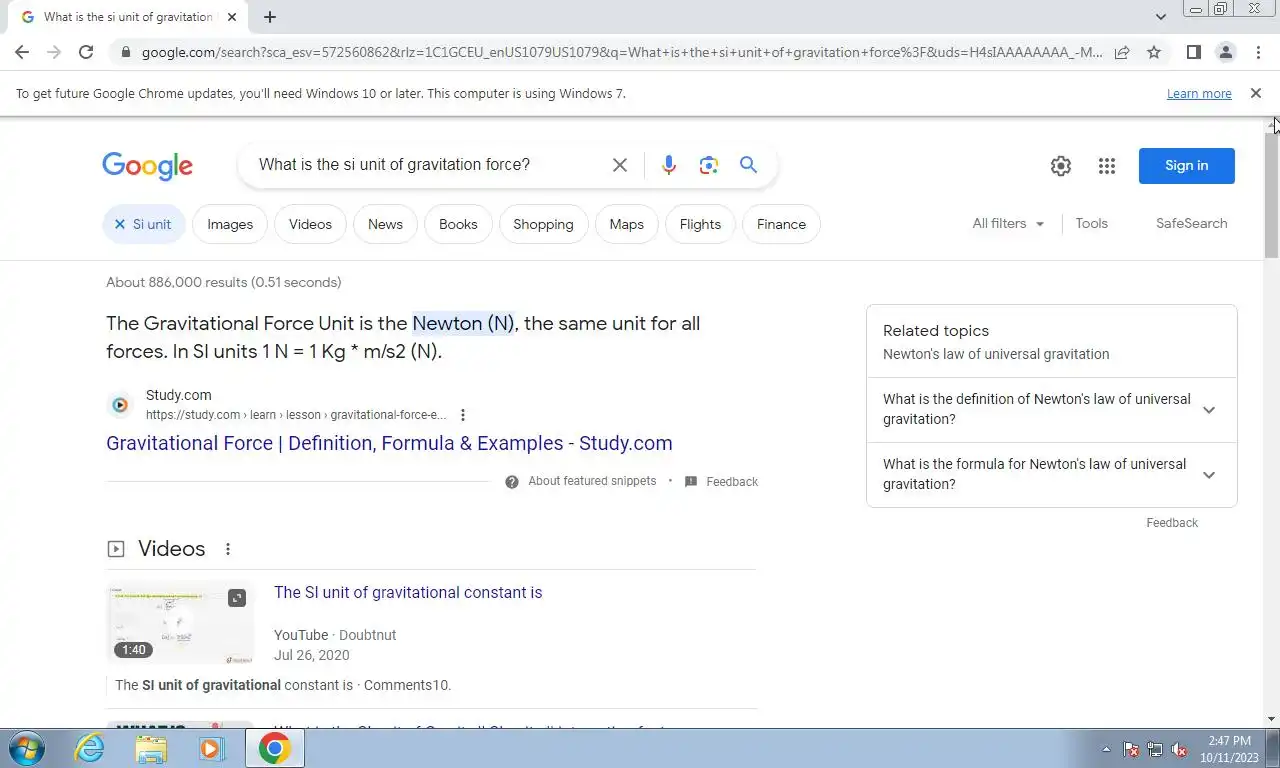Click the browser forward arrow
The image size is (1280, 768).
54,52
